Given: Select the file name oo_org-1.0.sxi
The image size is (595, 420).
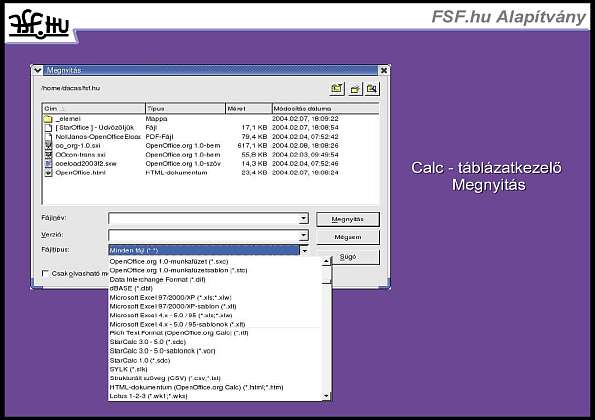Looking at the screenshot, I should 78,146.
